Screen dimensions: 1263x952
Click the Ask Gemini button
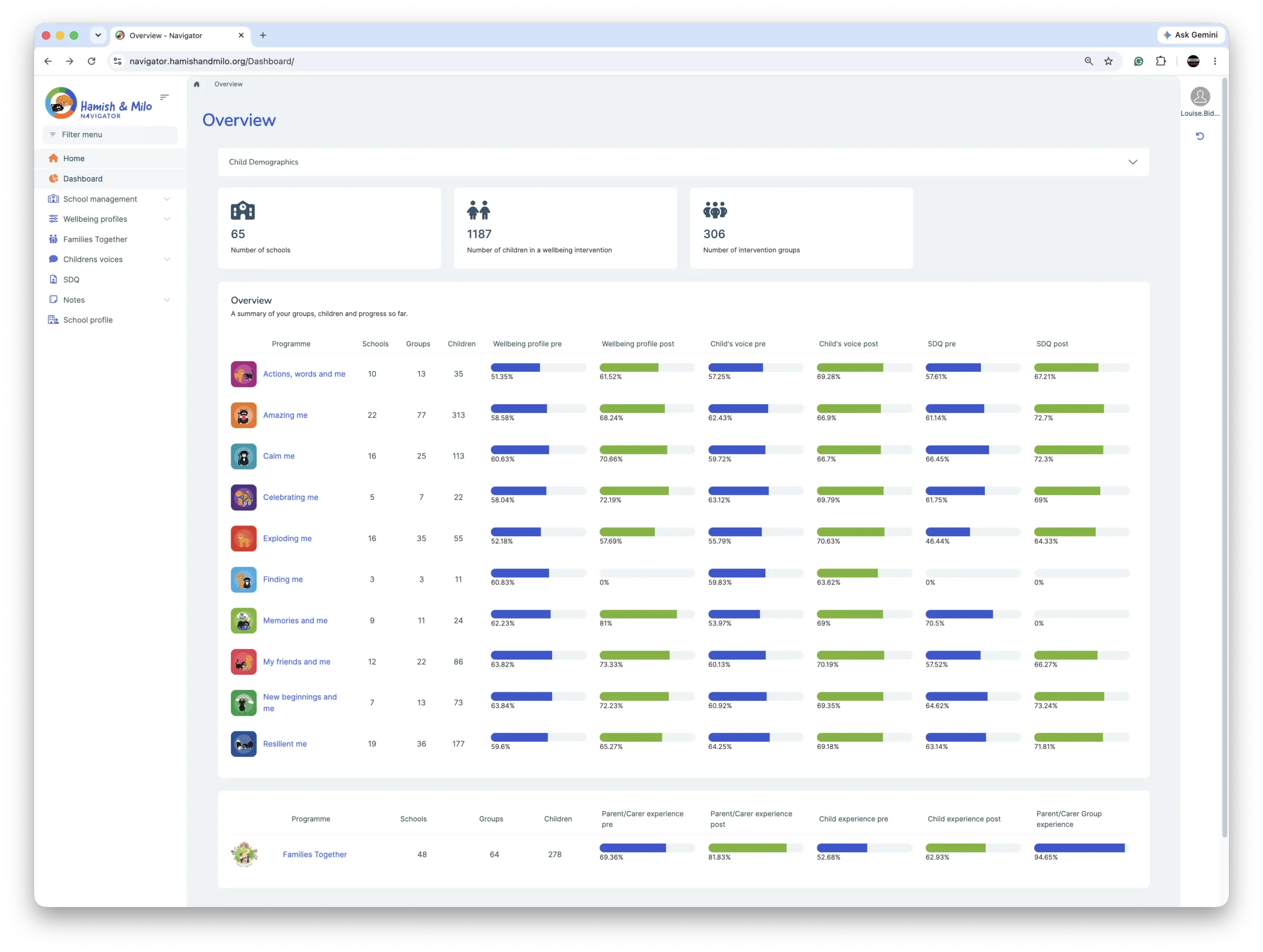click(x=1190, y=35)
